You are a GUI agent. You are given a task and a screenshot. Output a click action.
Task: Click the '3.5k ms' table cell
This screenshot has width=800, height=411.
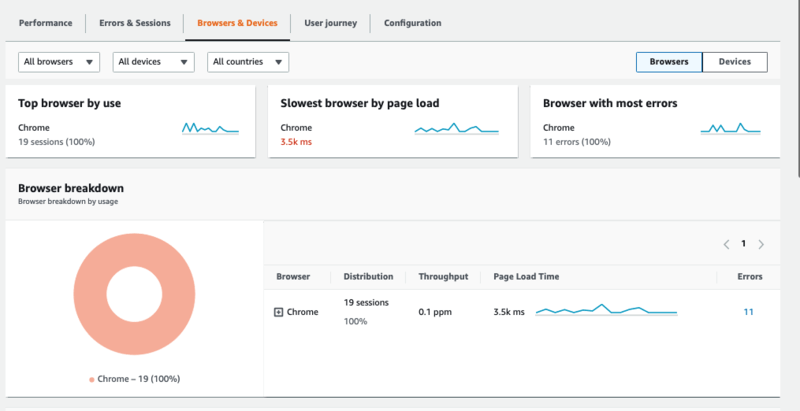tap(509, 312)
